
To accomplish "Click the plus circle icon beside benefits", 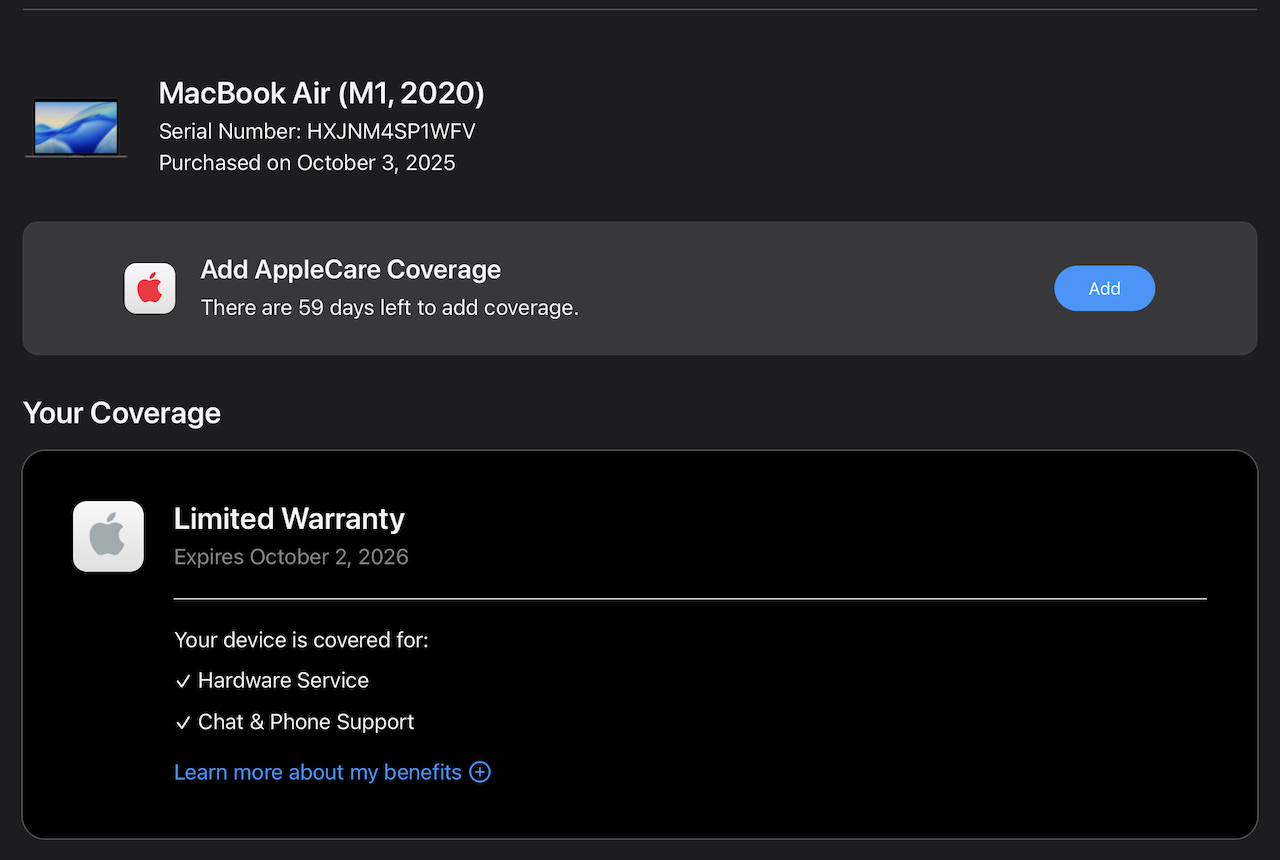I will [x=480, y=772].
